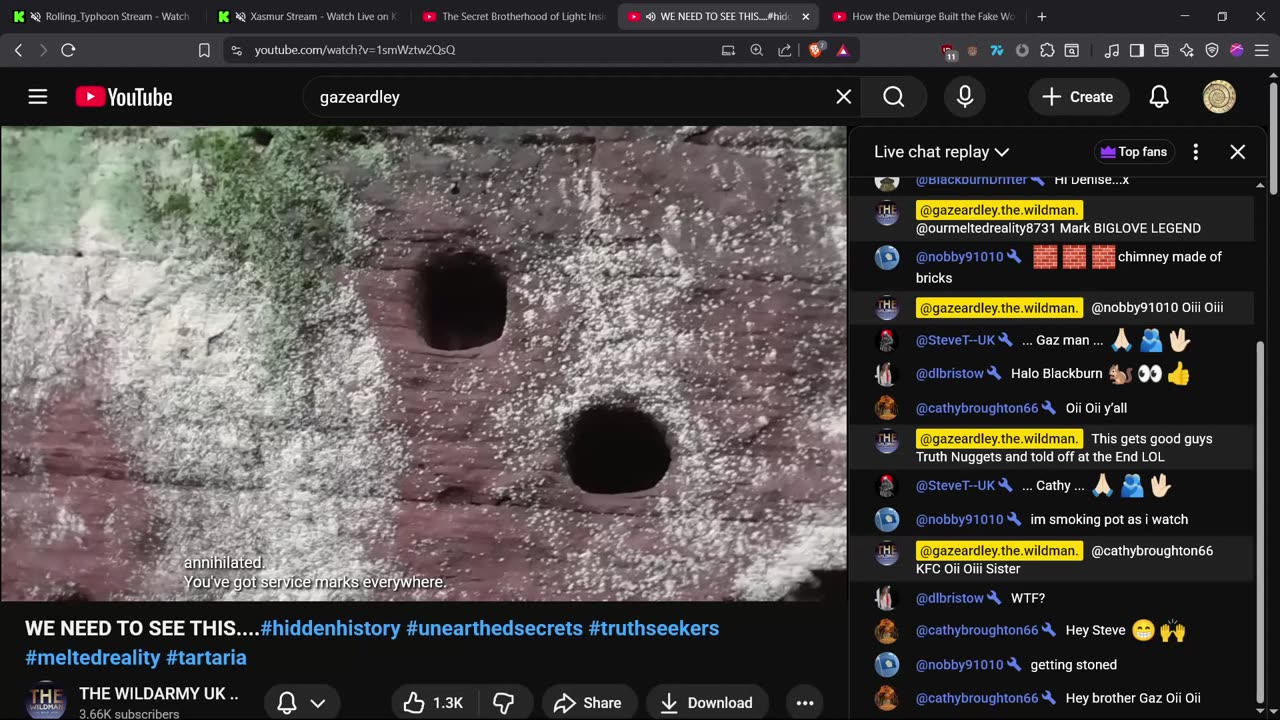Screen dimensions: 1280x720
Task: Open the channel notification bell dropdown
Action: click(301, 703)
